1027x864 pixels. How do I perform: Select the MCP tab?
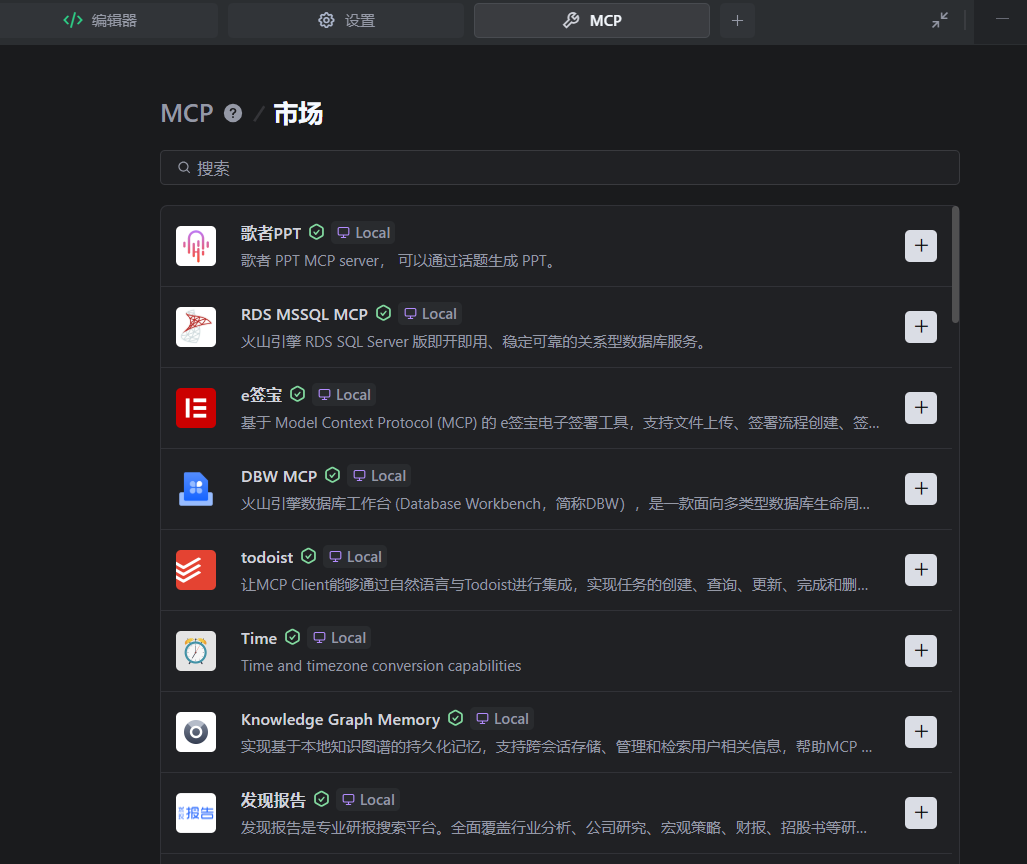tap(591, 20)
